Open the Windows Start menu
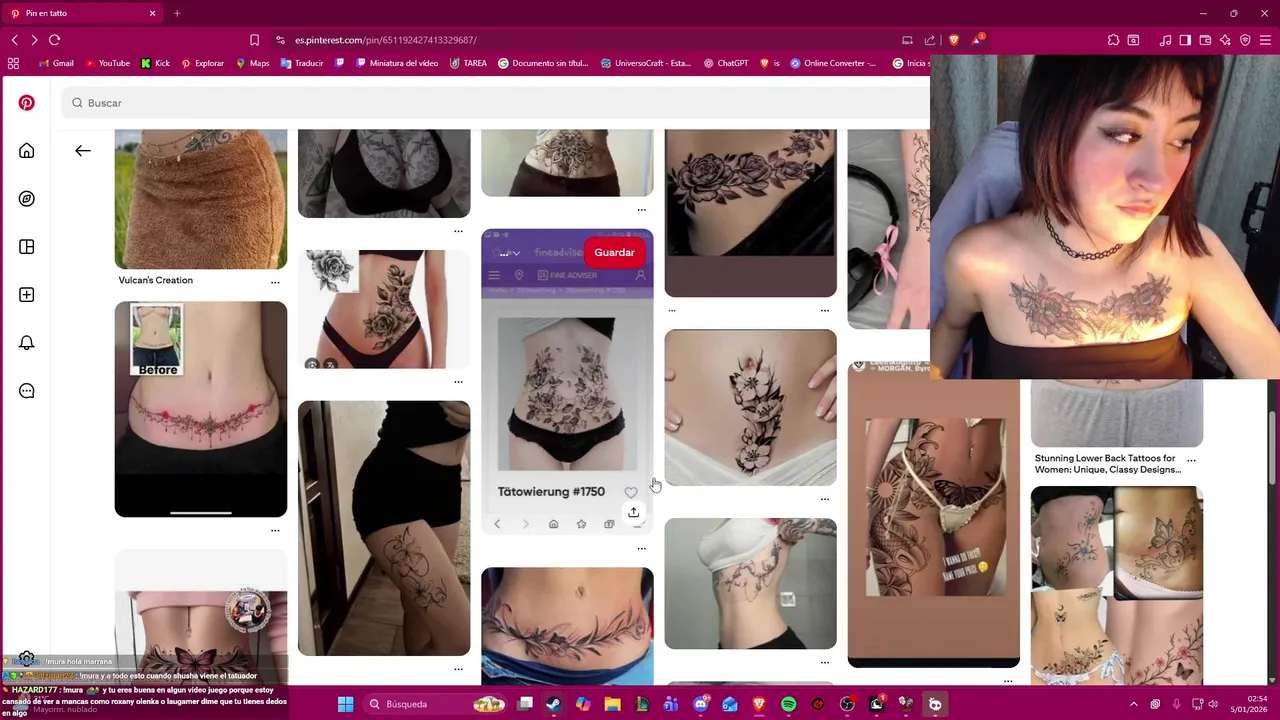Screen dimensions: 1280x720 [x=345, y=704]
